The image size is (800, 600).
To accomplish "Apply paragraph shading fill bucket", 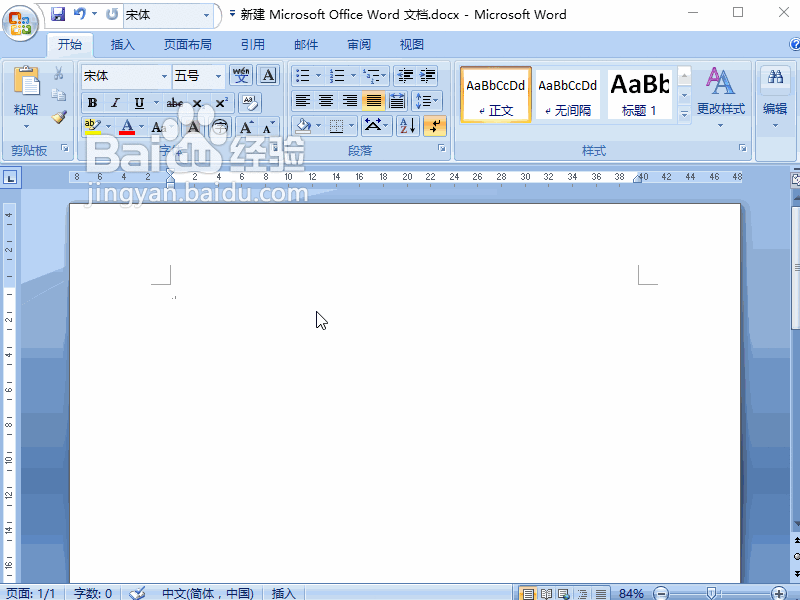I will 304,126.
